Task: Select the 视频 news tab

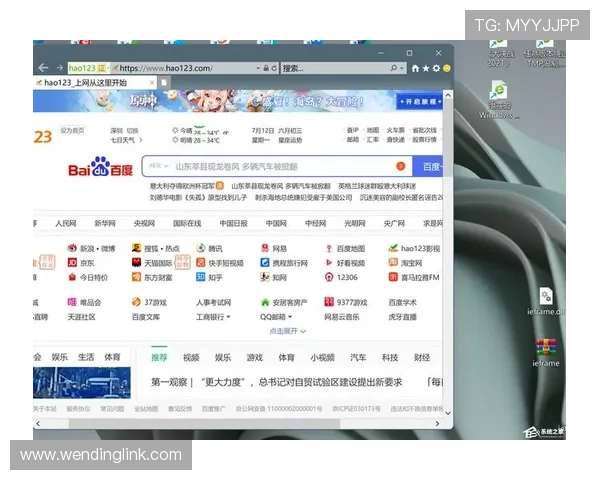Action: point(191,358)
